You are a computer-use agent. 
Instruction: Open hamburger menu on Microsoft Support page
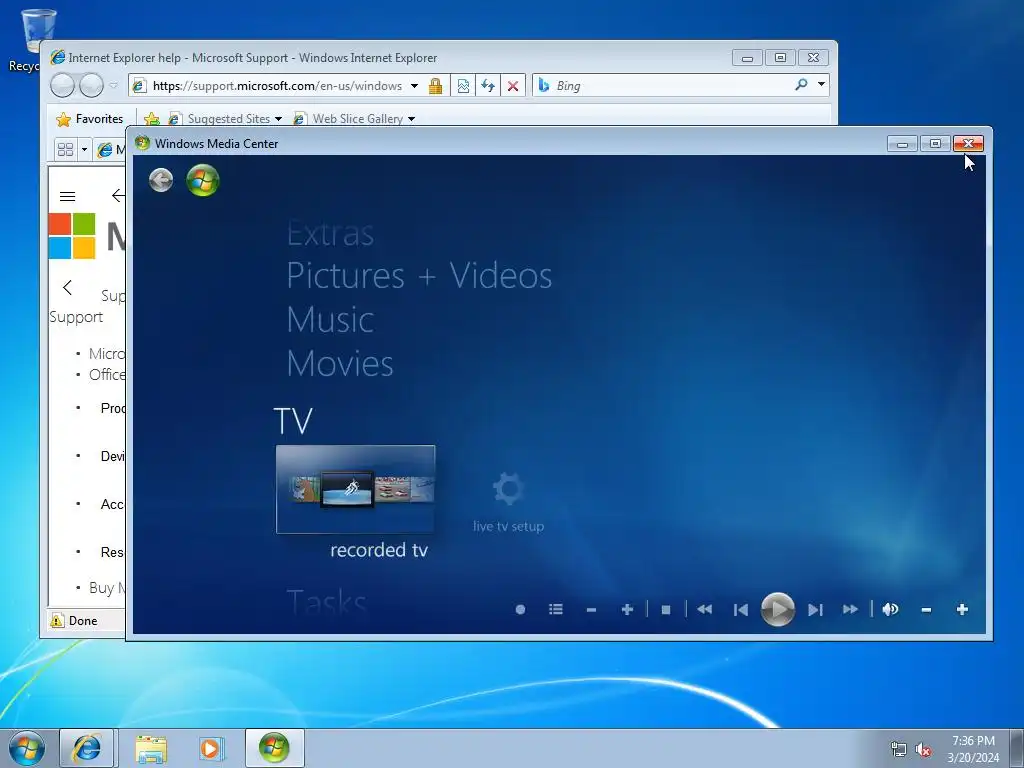pos(67,196)
